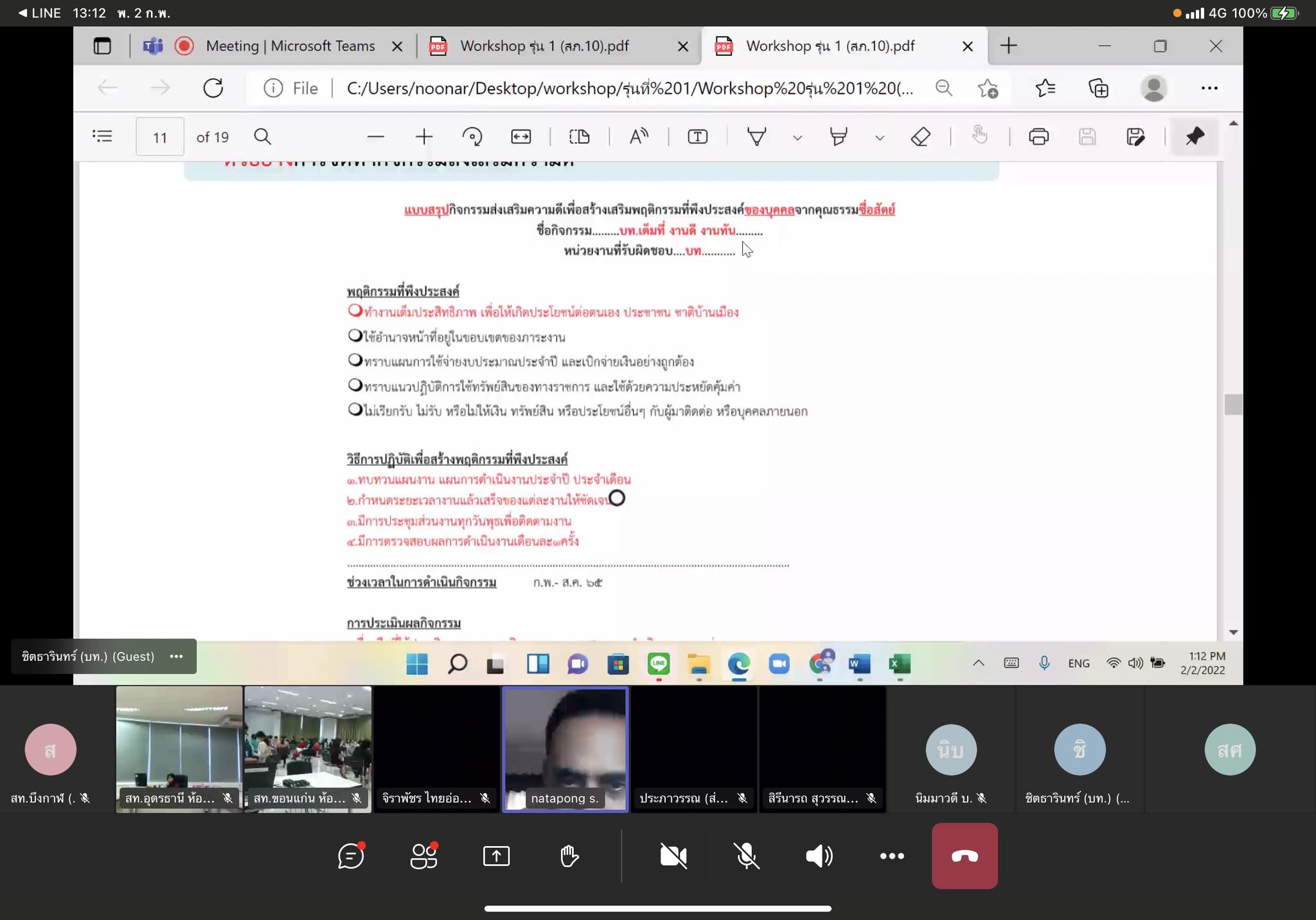Print the PDF document

[1038, 136]
